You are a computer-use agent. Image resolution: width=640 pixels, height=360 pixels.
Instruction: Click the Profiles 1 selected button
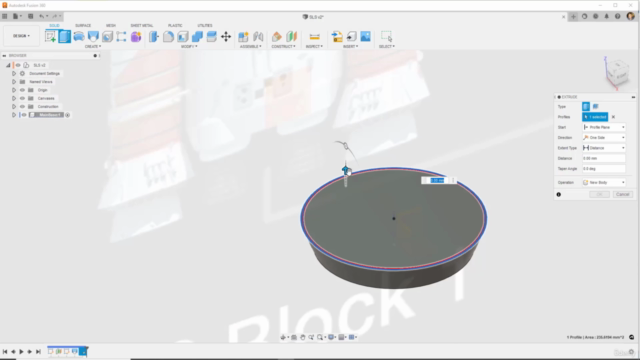[595, 117]
